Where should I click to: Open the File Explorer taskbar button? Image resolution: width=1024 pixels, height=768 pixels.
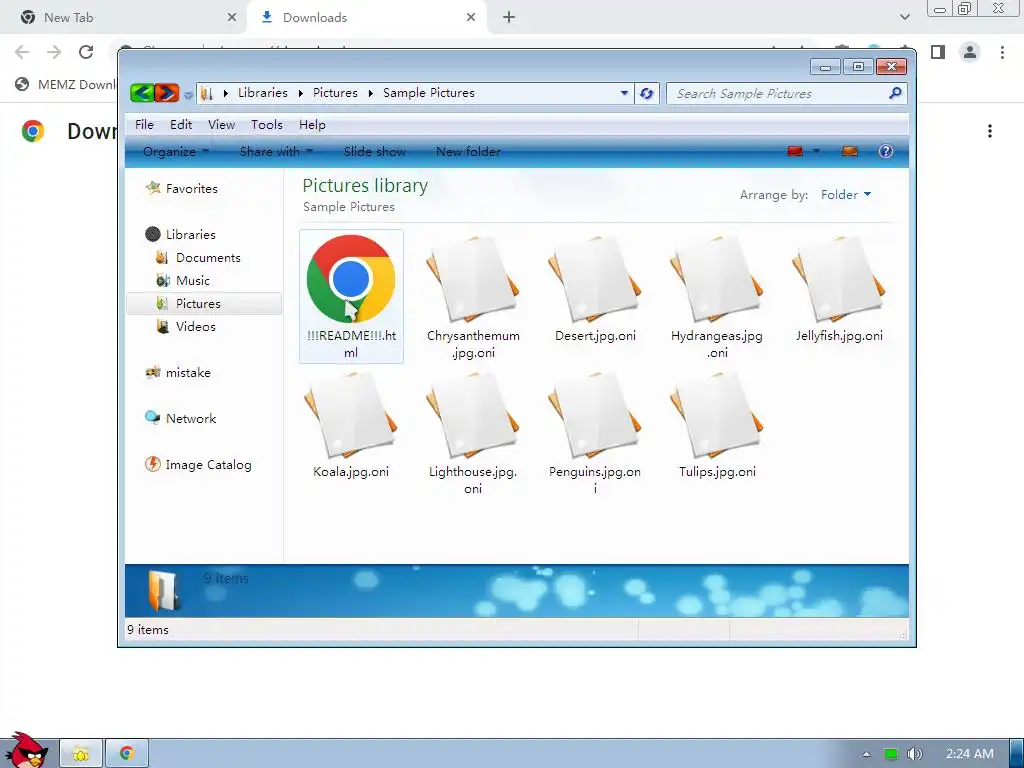click(81, 754)
